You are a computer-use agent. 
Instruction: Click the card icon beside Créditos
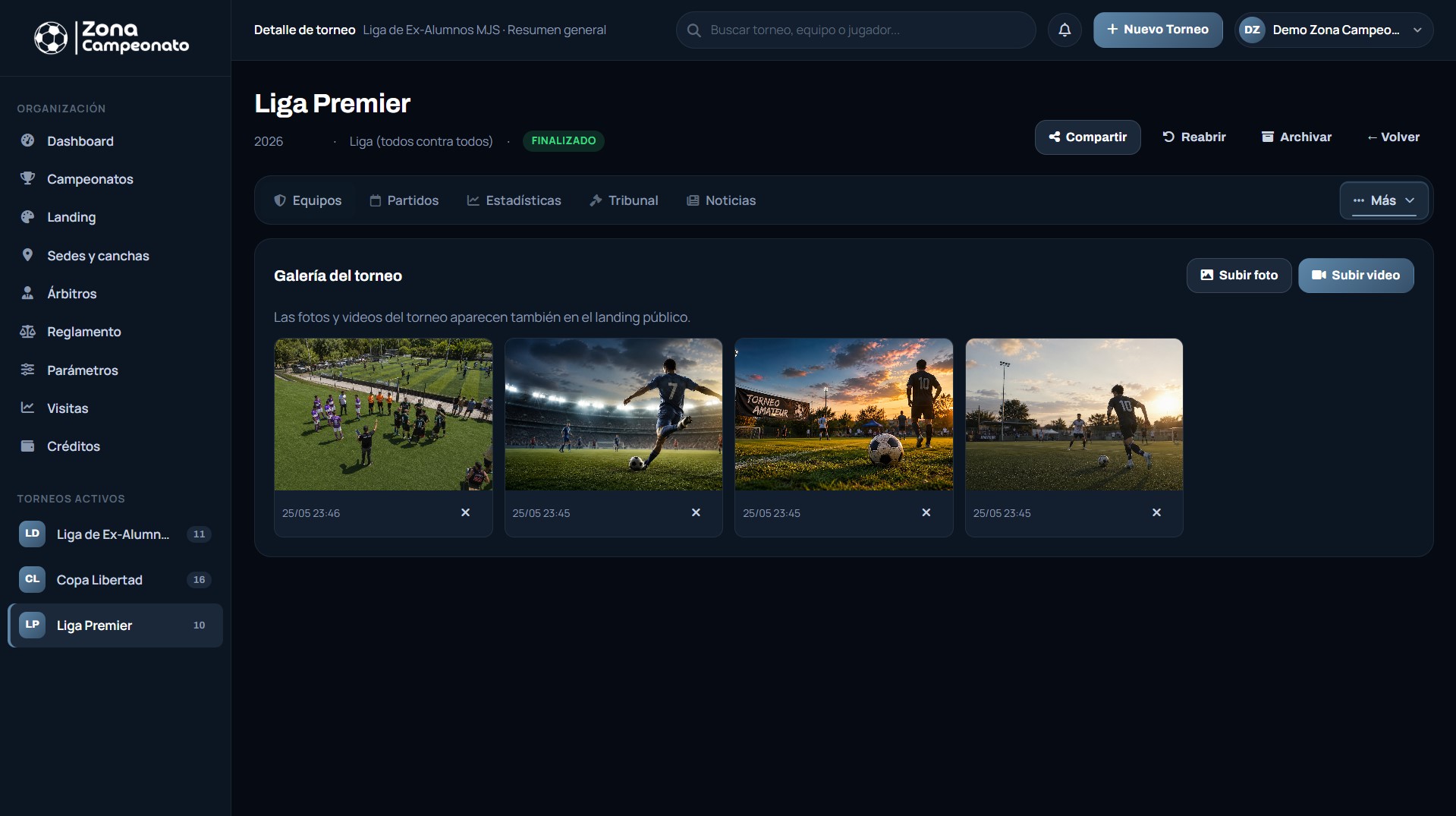[27, 446]
